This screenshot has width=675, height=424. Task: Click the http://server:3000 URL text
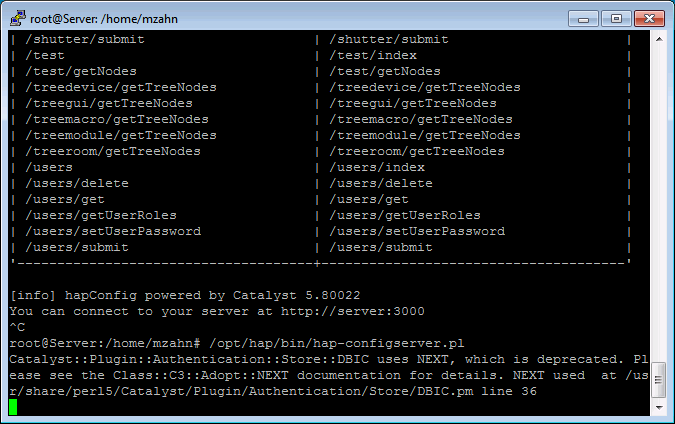coord(353,311)
